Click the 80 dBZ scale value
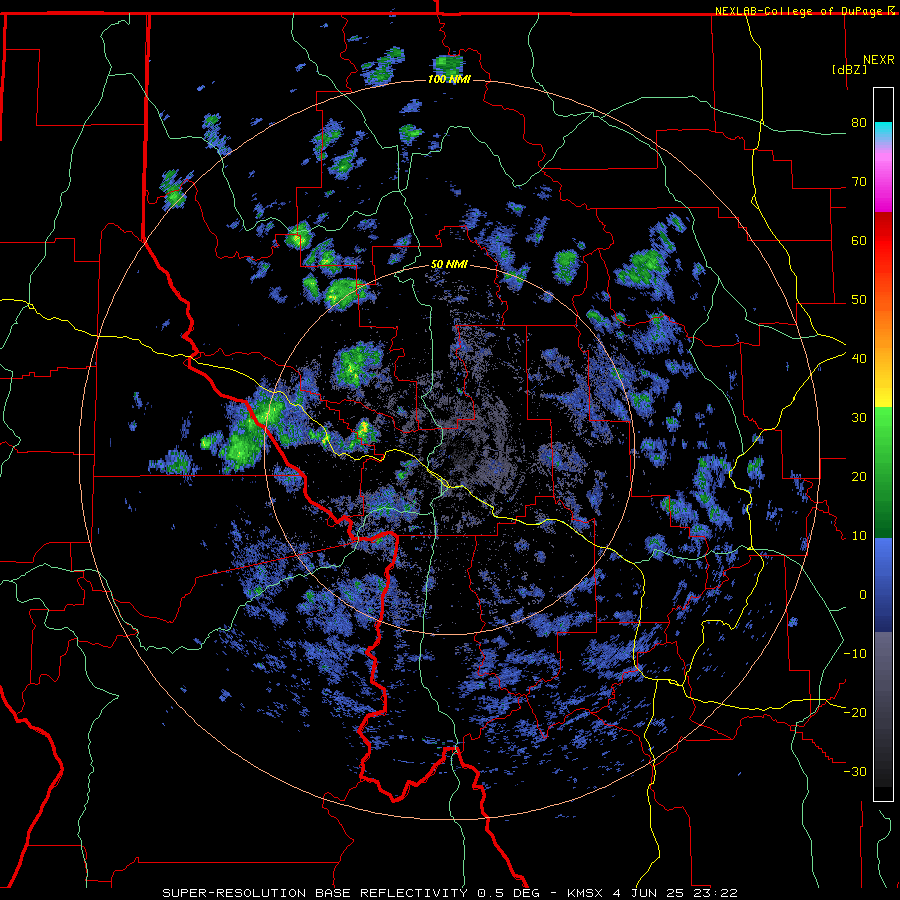 859,123
